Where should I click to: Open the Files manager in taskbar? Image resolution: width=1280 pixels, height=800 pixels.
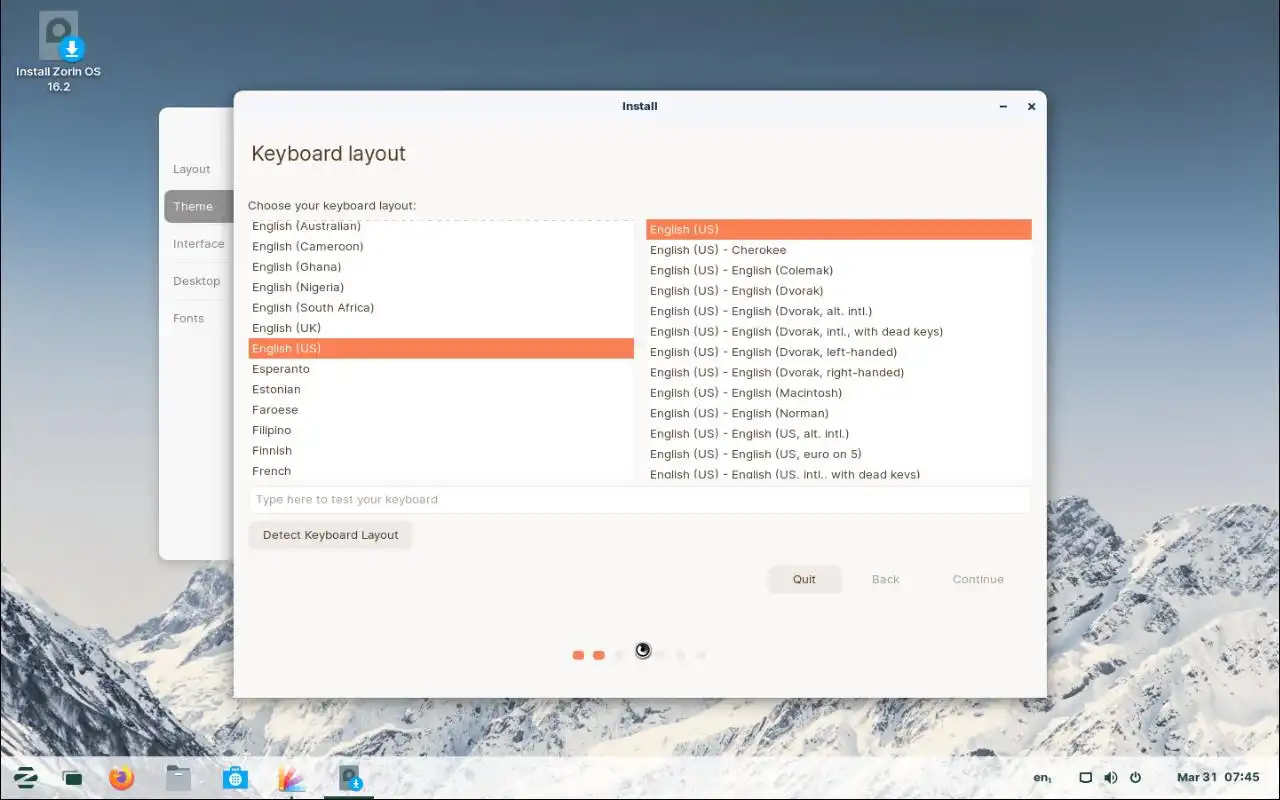point(178,777)
